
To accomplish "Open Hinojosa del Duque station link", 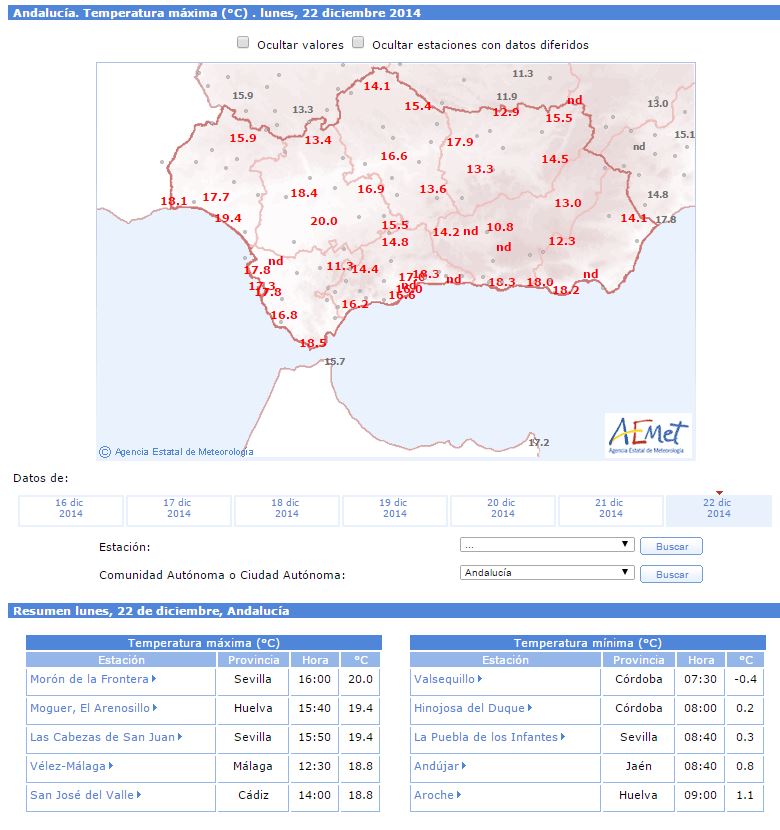I will click(x=470, y=709).
